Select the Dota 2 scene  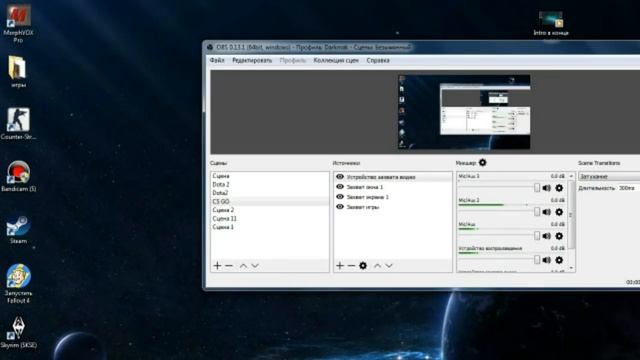(x=270, y=184)
